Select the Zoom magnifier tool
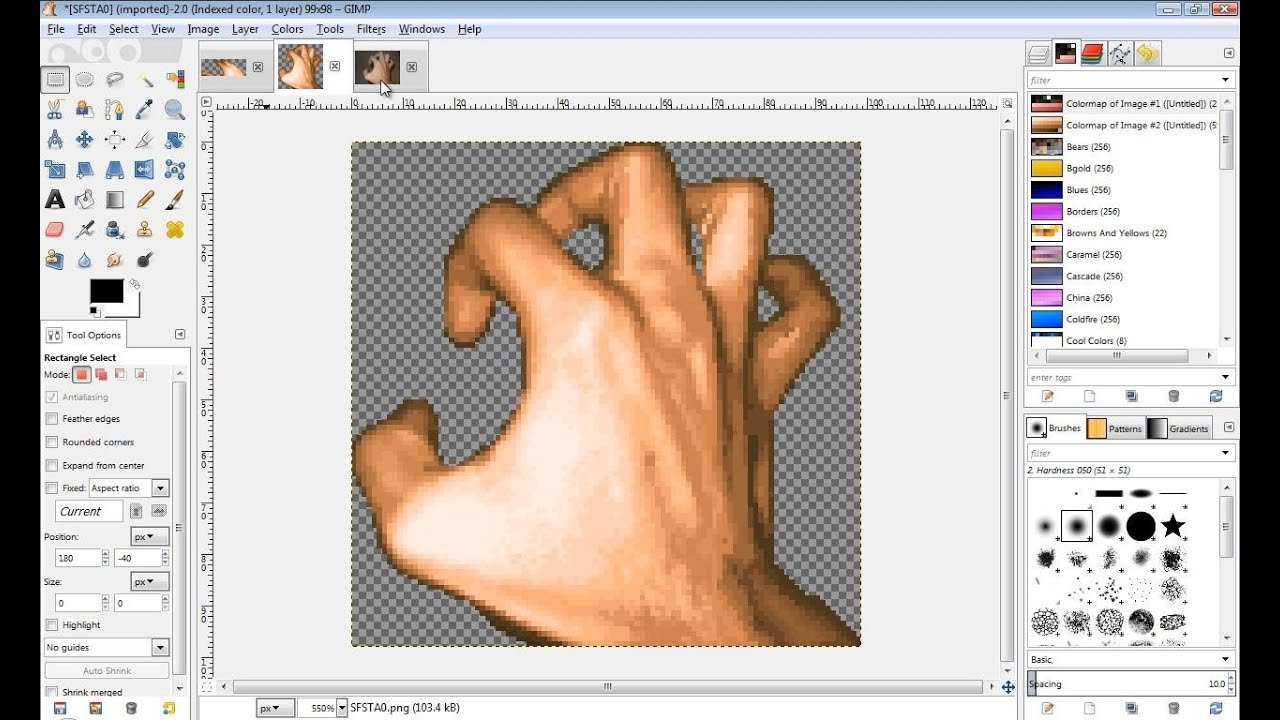 [x=175, y=110]
